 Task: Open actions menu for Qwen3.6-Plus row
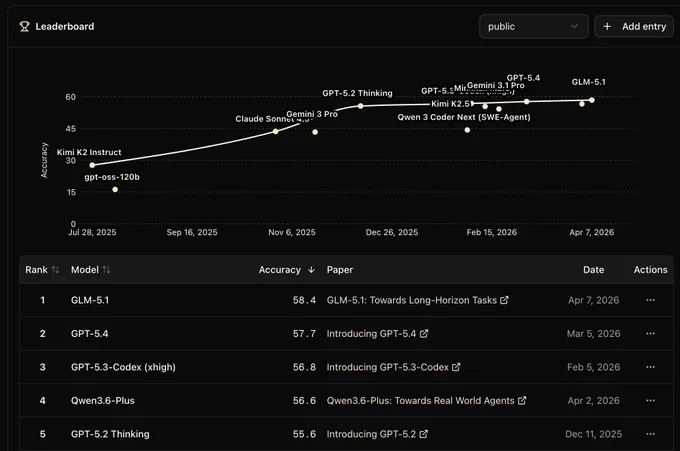click(650, 400)
